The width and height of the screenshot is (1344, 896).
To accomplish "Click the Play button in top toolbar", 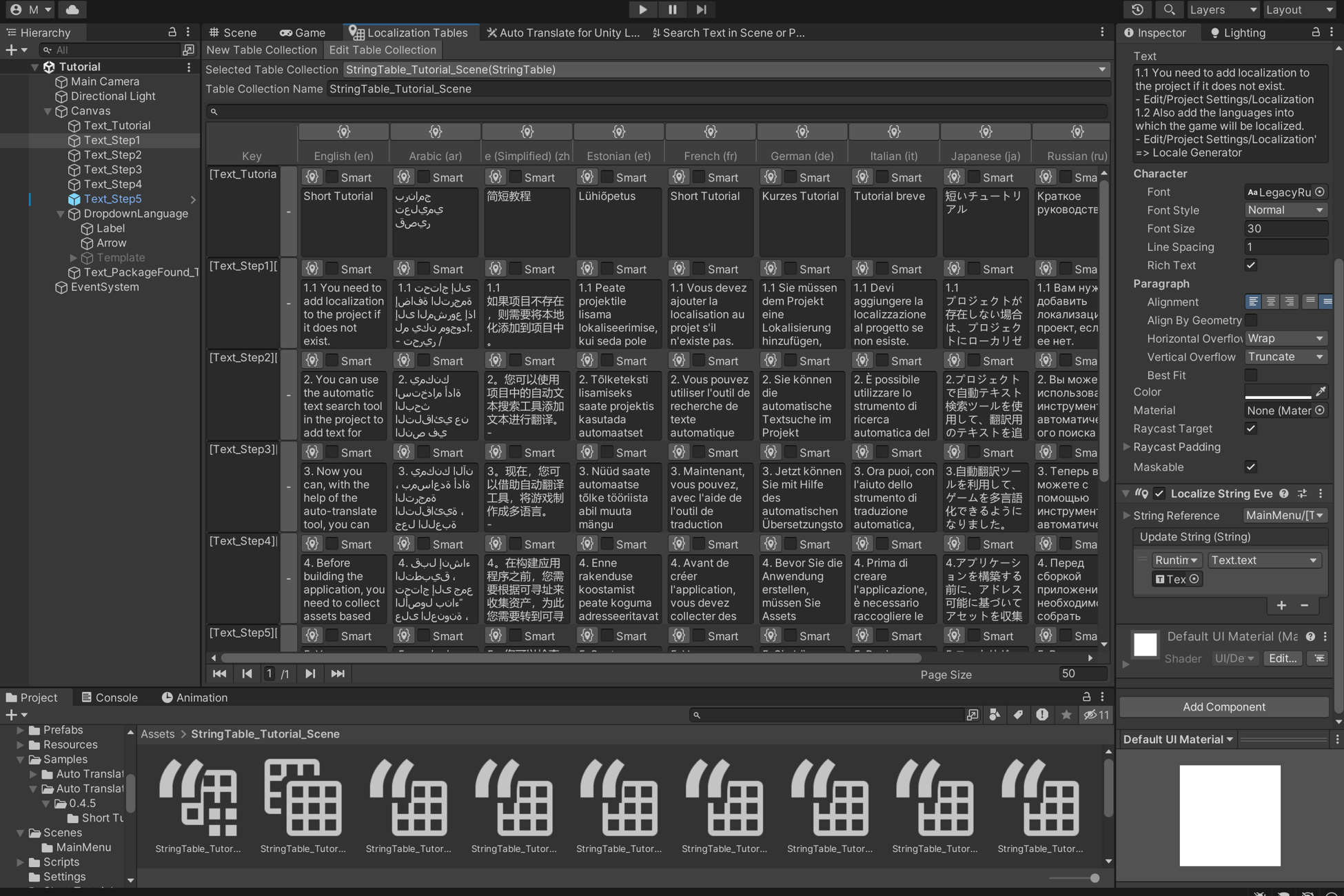I will pos(642,10).
